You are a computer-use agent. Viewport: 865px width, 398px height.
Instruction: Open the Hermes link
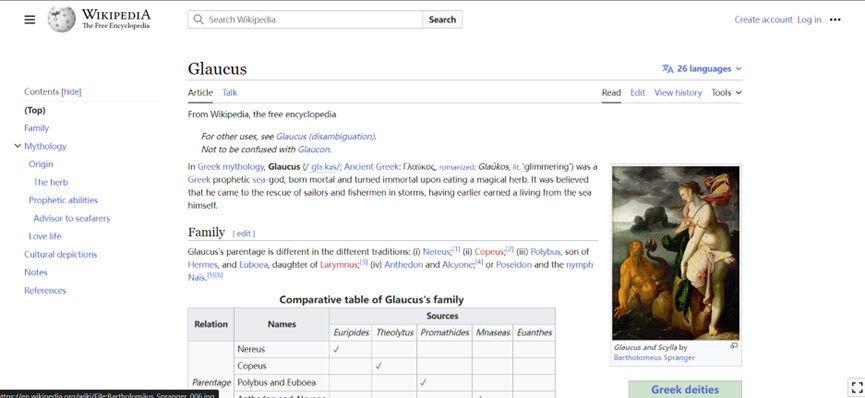(202, 265)
